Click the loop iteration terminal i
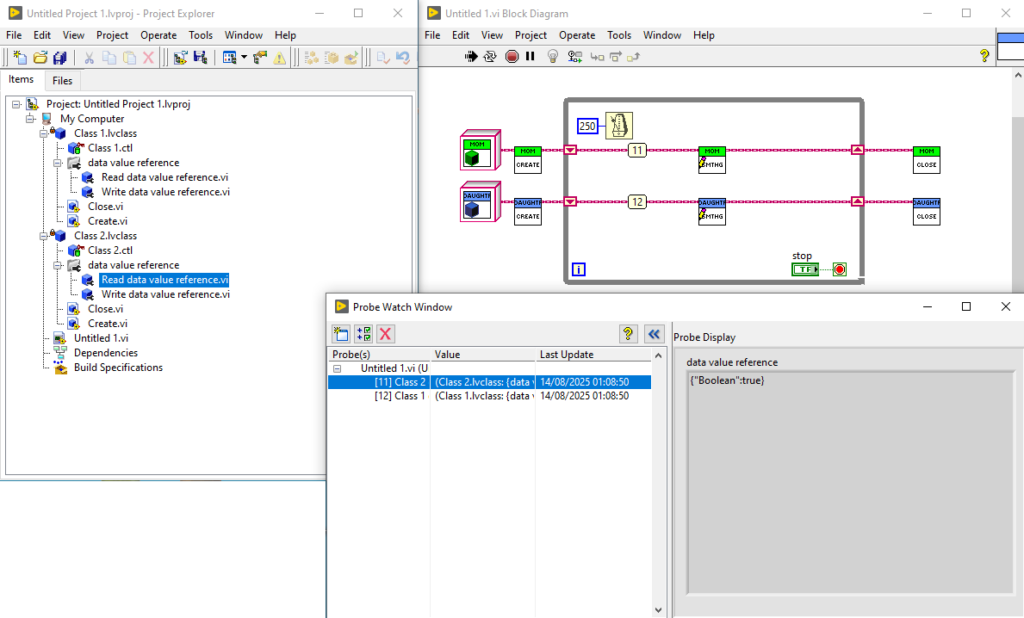The image size is (1024, 618). click(x=579, y=269)
